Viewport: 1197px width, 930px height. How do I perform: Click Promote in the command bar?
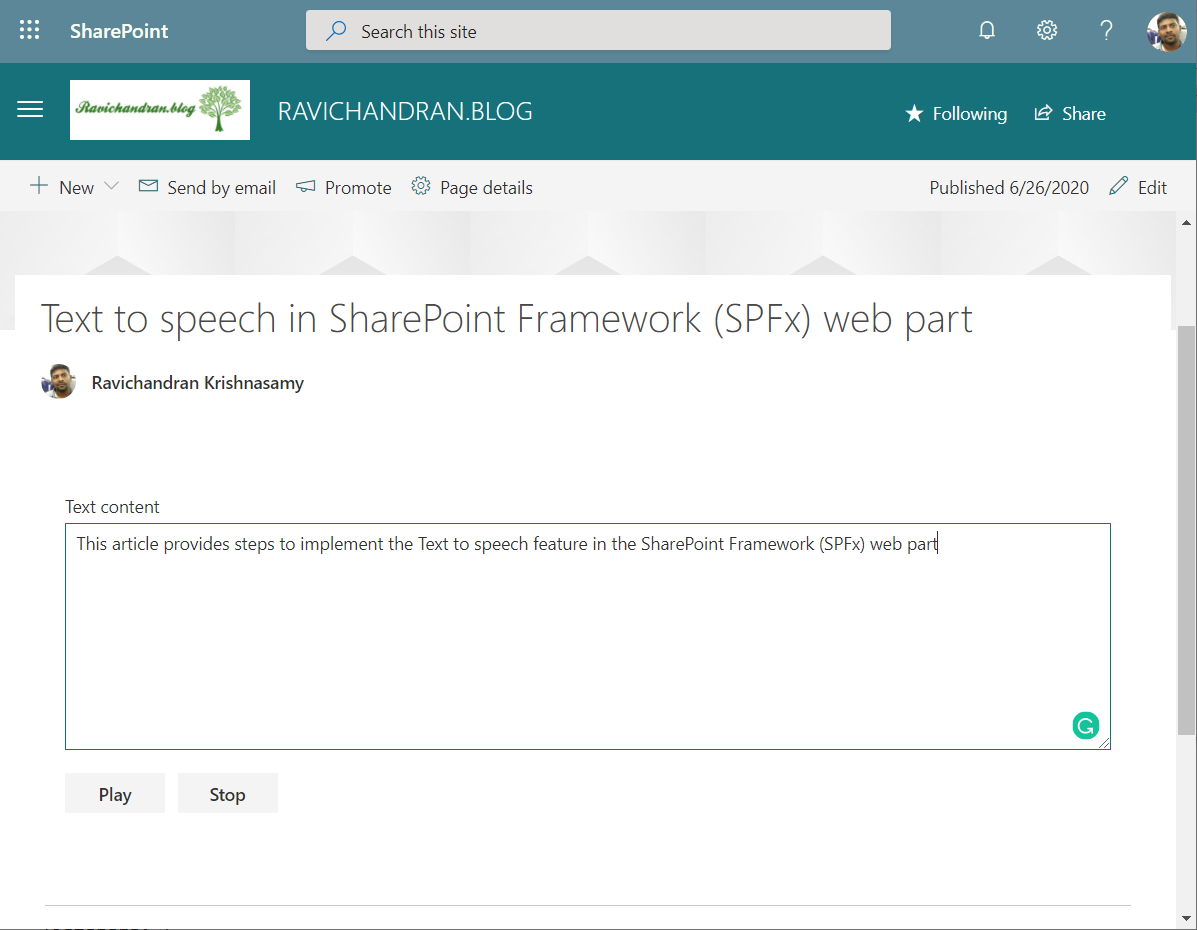pos(344,188)
